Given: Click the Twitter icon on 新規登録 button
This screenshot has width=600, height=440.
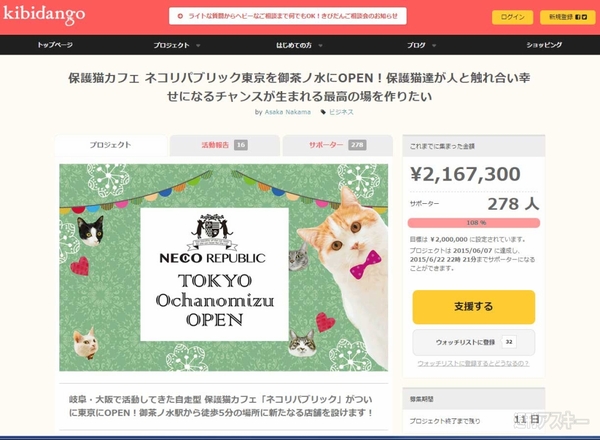Looking at the screenshot, I should click(x=584, y=17).
